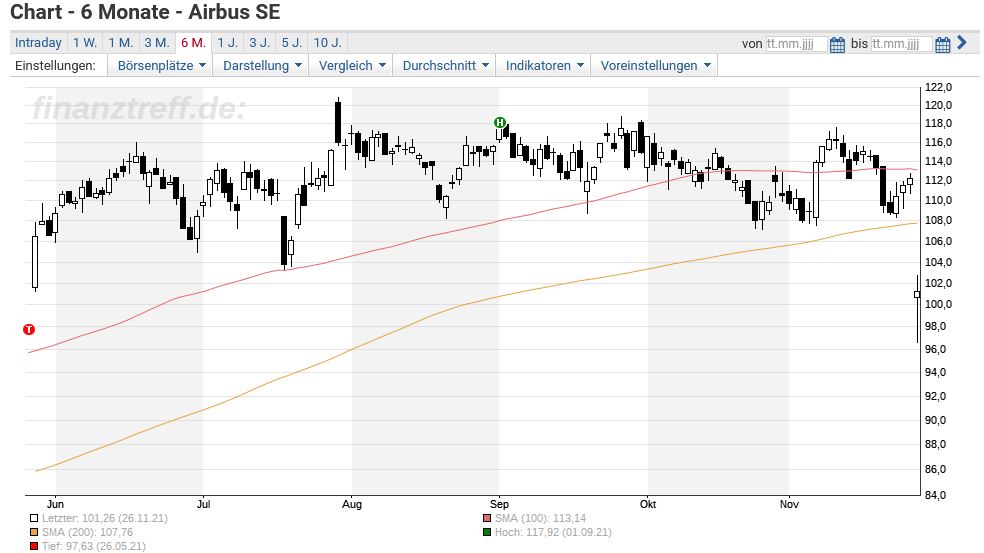Click the white Letzter legend swatch
Viewport: 984px width, 553px height.
point(34,519)
